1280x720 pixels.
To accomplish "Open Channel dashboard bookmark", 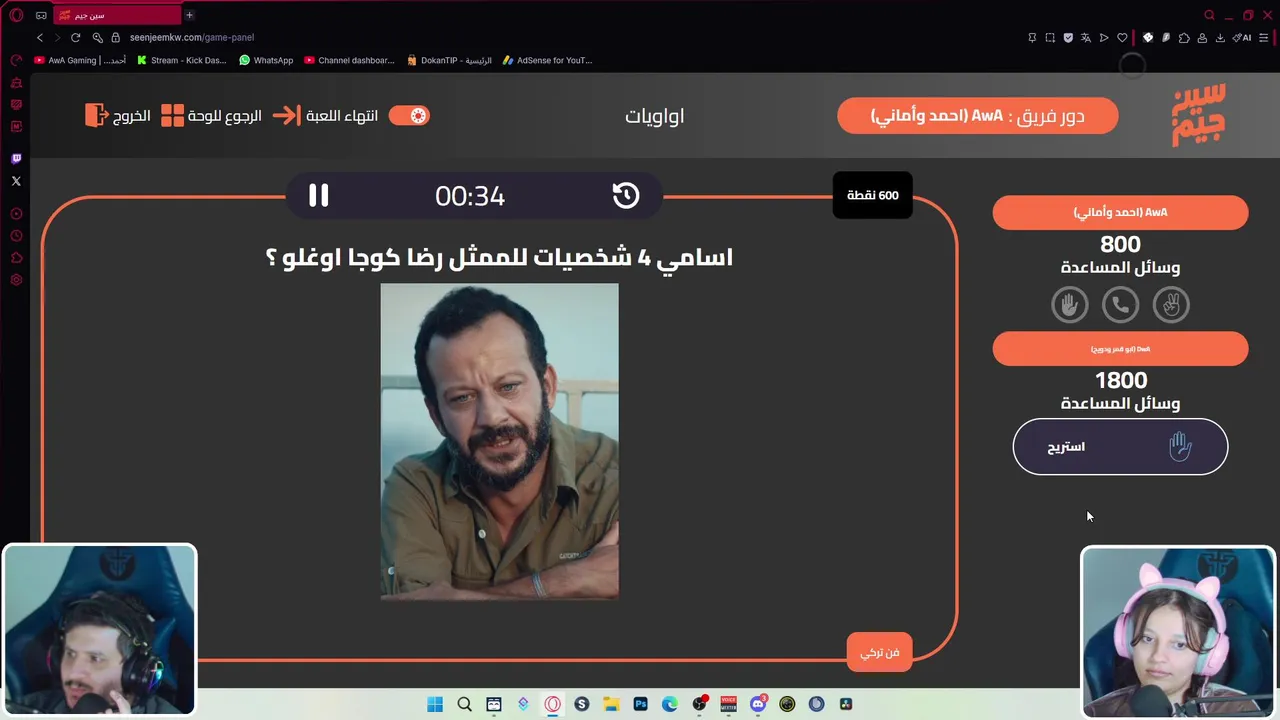I will 349,60.
